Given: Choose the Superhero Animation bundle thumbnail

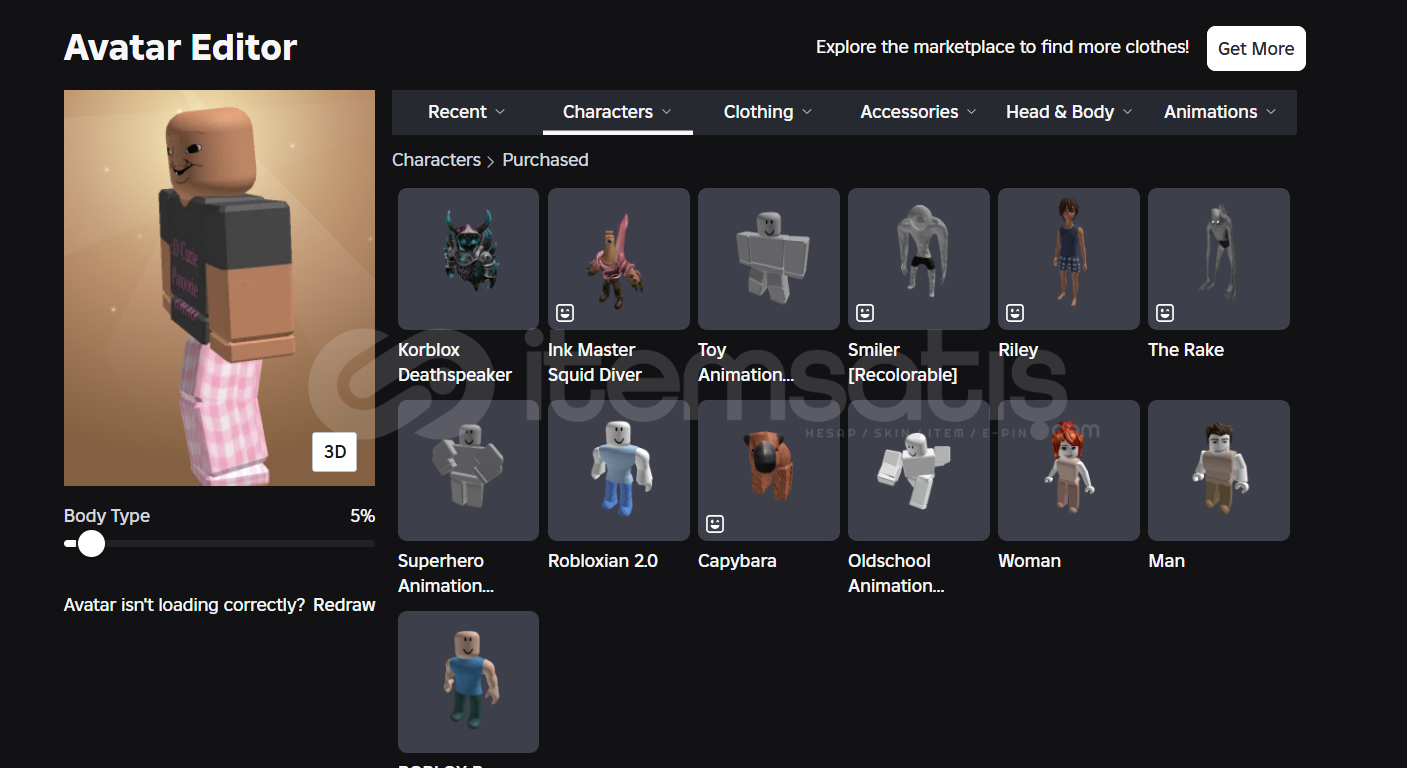Looking at the screenshot, I should tap(468, 470).
